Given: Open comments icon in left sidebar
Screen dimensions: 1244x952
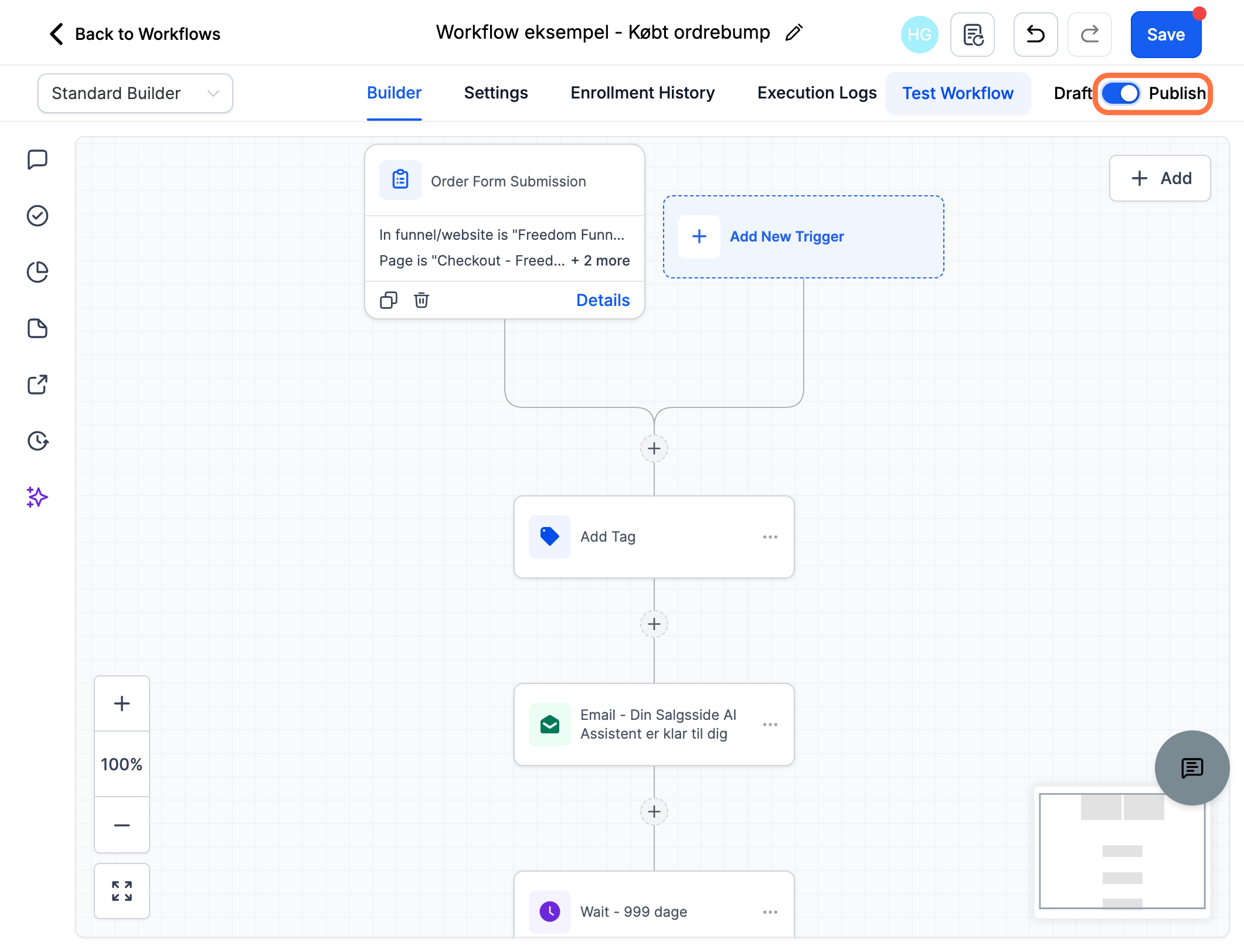Looking at the screenshot, I should click(38, 159).
